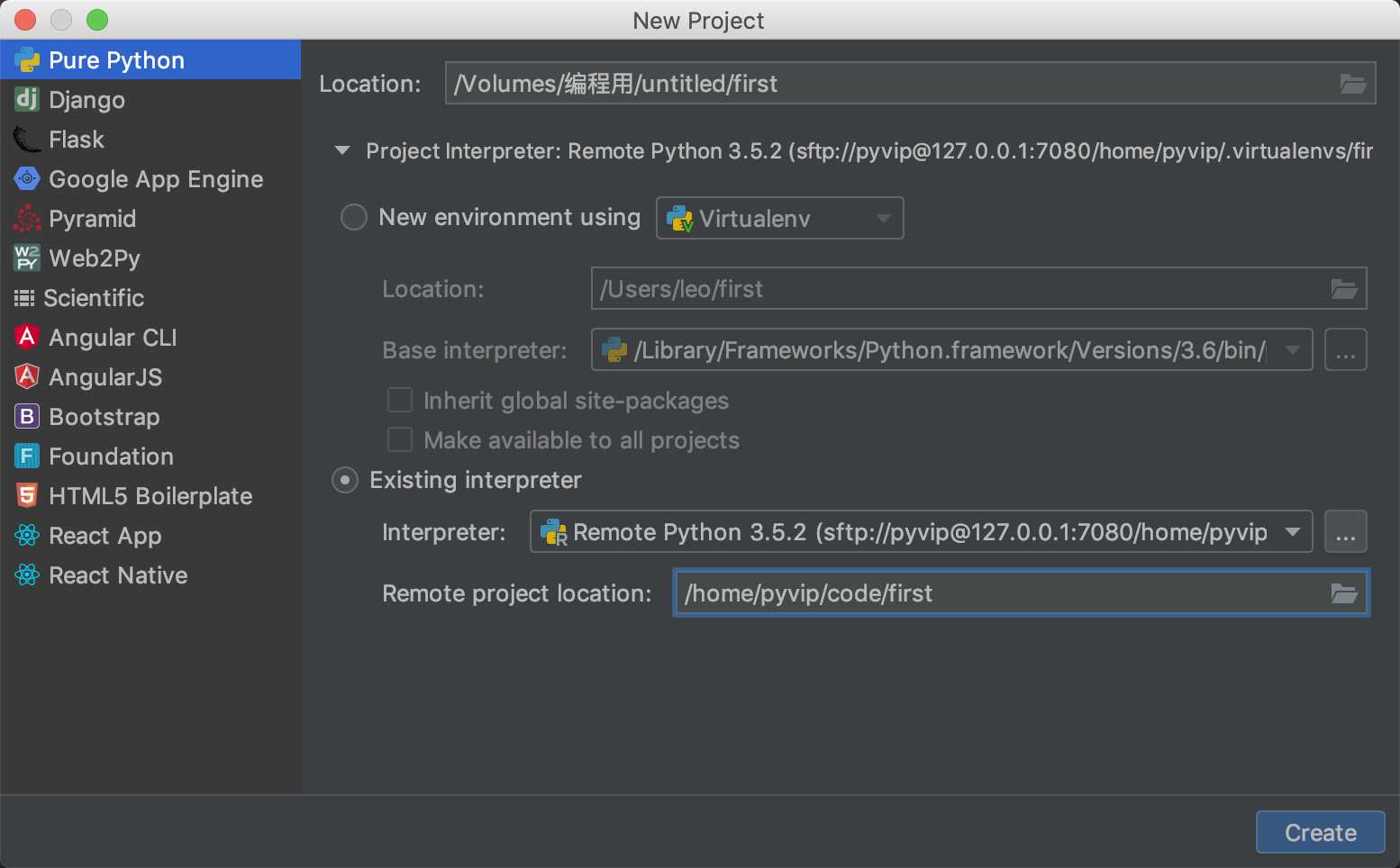Click the project Location path field
The width and height of the screenshot is (1400, 868).
pos(910,84)
